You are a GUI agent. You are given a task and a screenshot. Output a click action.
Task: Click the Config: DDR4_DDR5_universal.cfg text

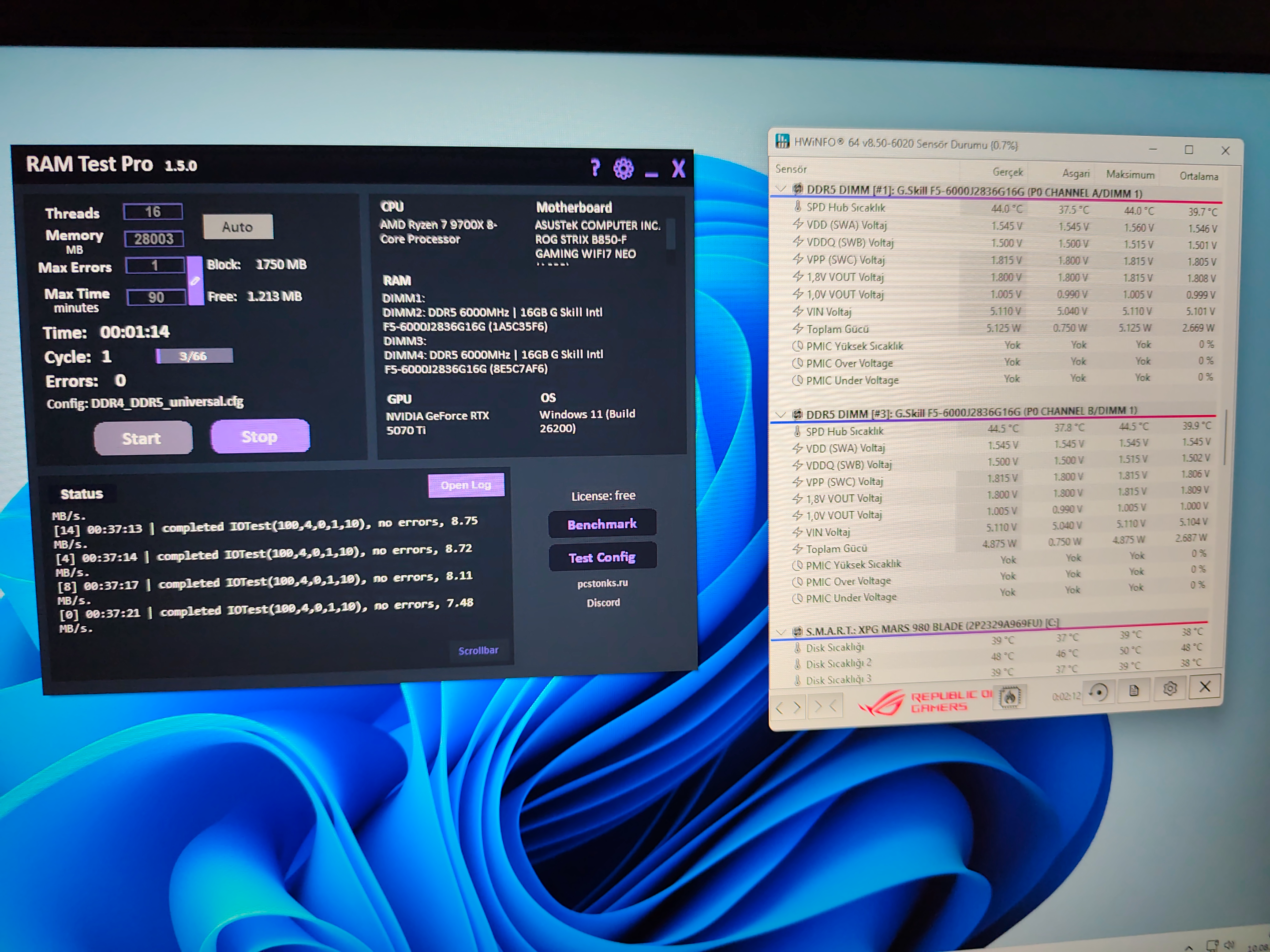click(145, 402)
